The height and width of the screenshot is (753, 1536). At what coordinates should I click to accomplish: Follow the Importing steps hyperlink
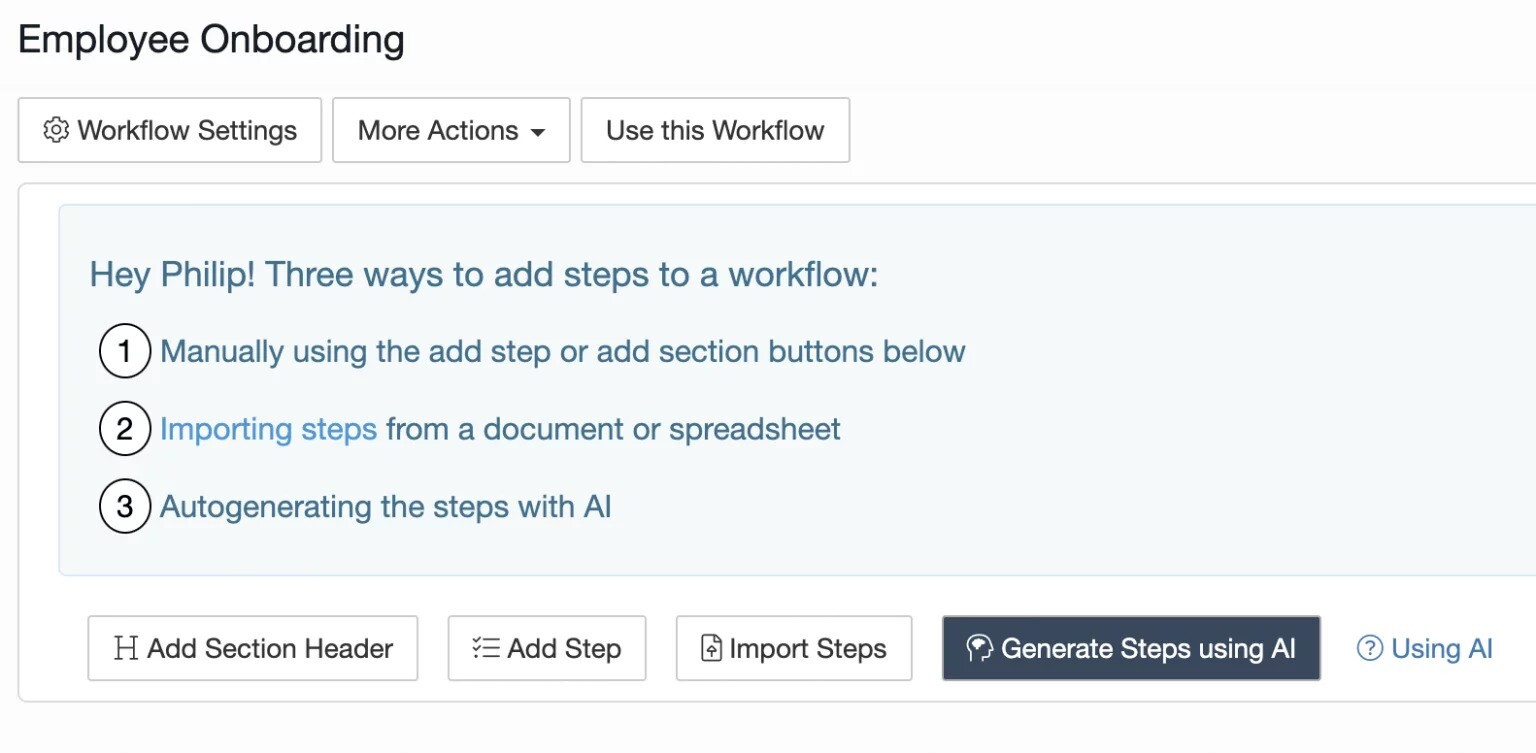coord(268,429)
